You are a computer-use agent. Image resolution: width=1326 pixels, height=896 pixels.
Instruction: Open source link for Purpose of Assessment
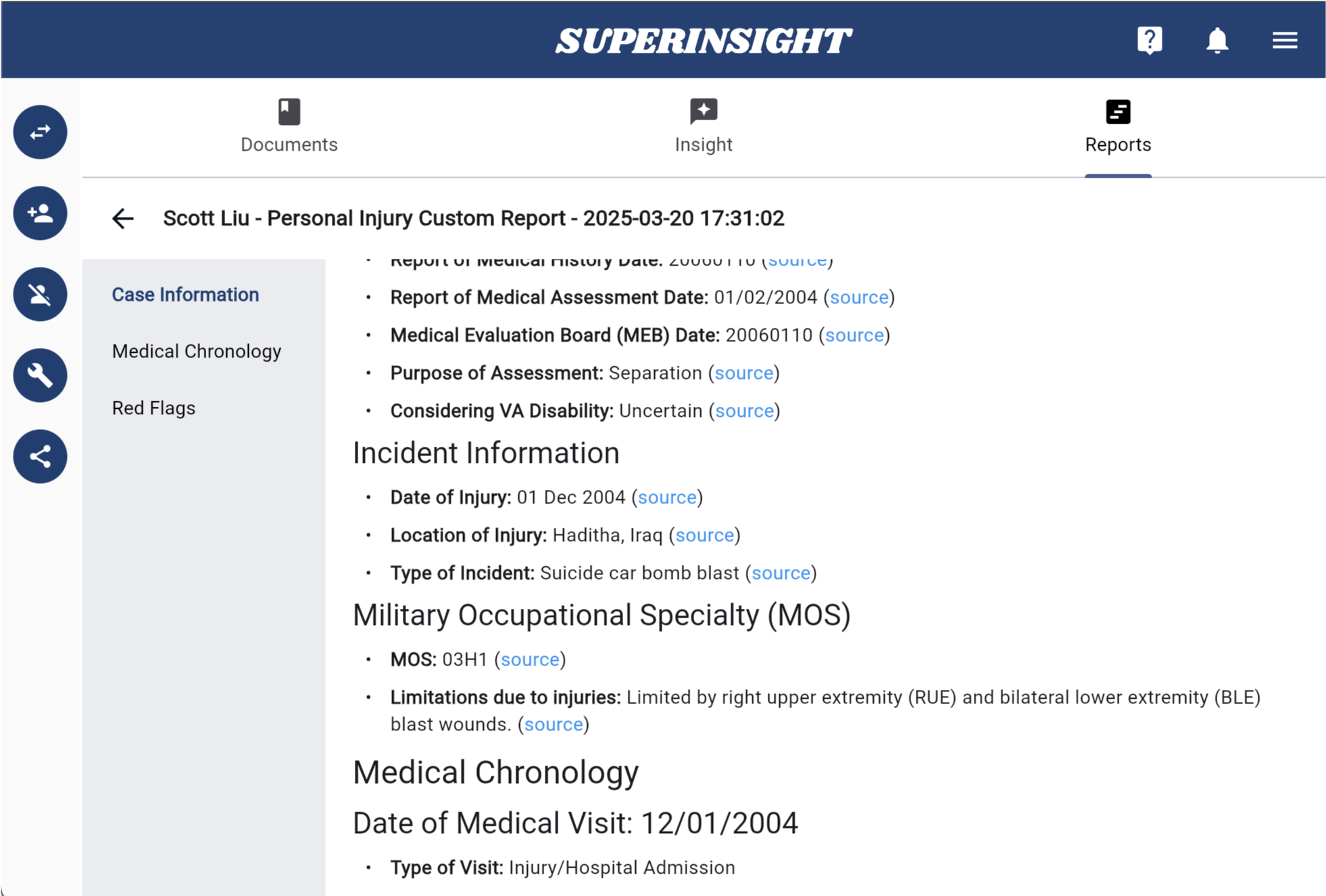(x=743, y=373)
